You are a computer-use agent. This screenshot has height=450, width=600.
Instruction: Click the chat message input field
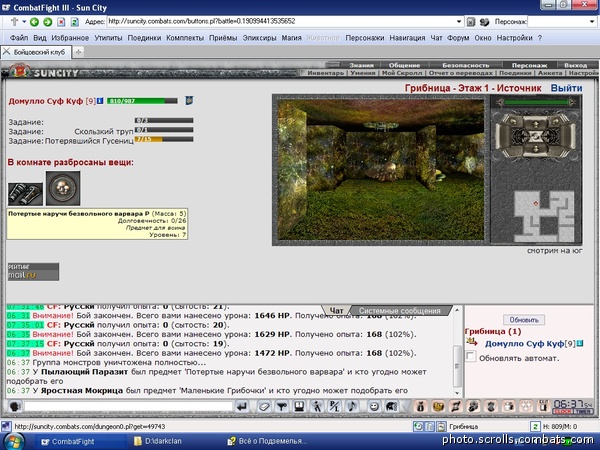(128, 406)
